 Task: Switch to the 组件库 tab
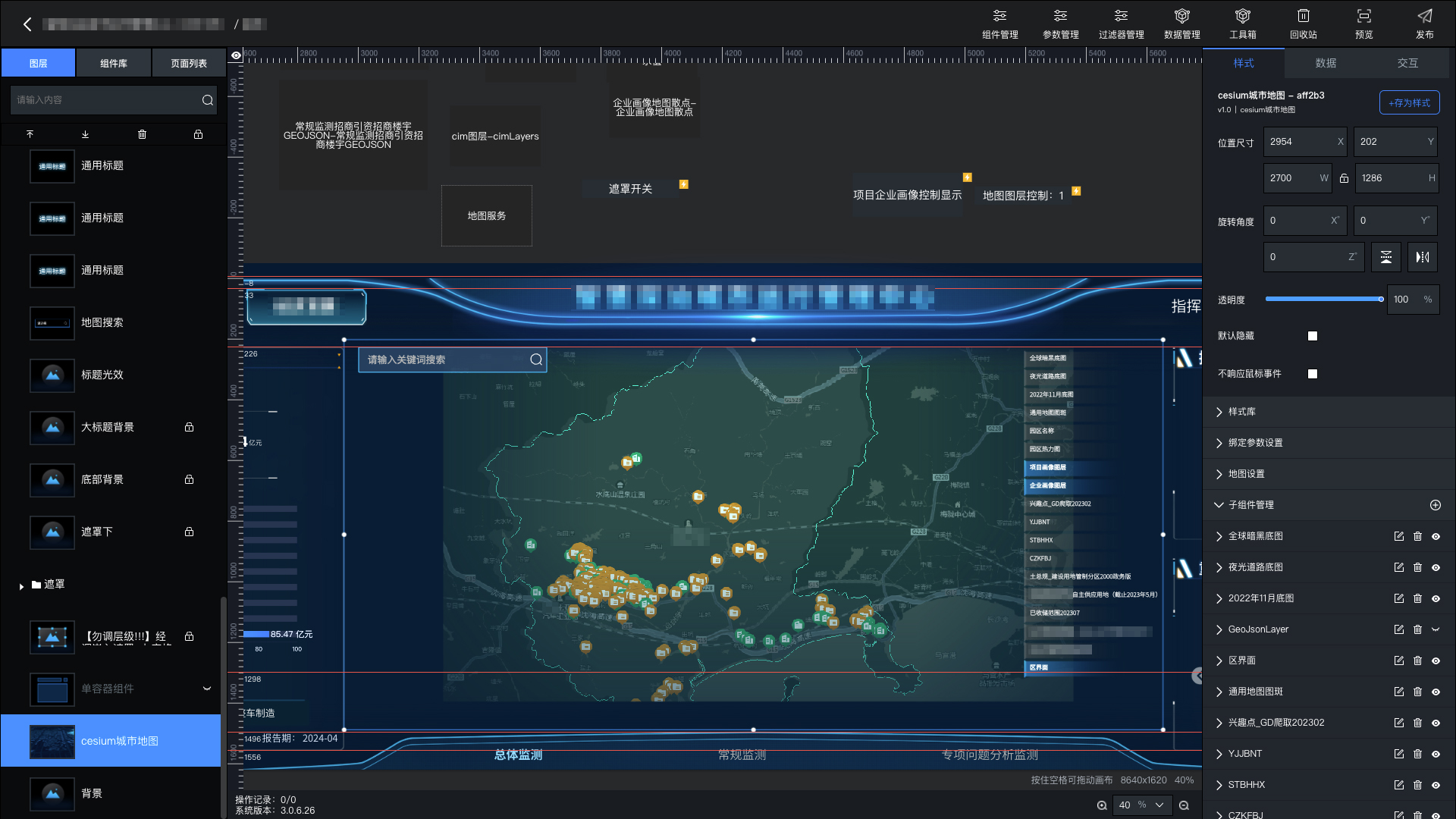pos(114,63)
